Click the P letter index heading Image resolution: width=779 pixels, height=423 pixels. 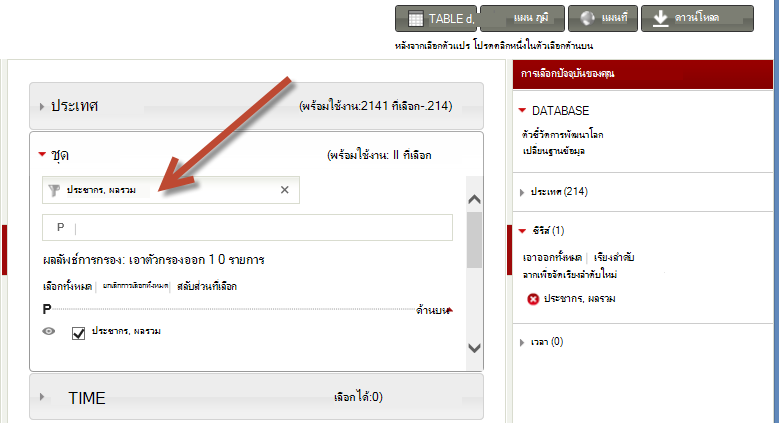[47, 309]
